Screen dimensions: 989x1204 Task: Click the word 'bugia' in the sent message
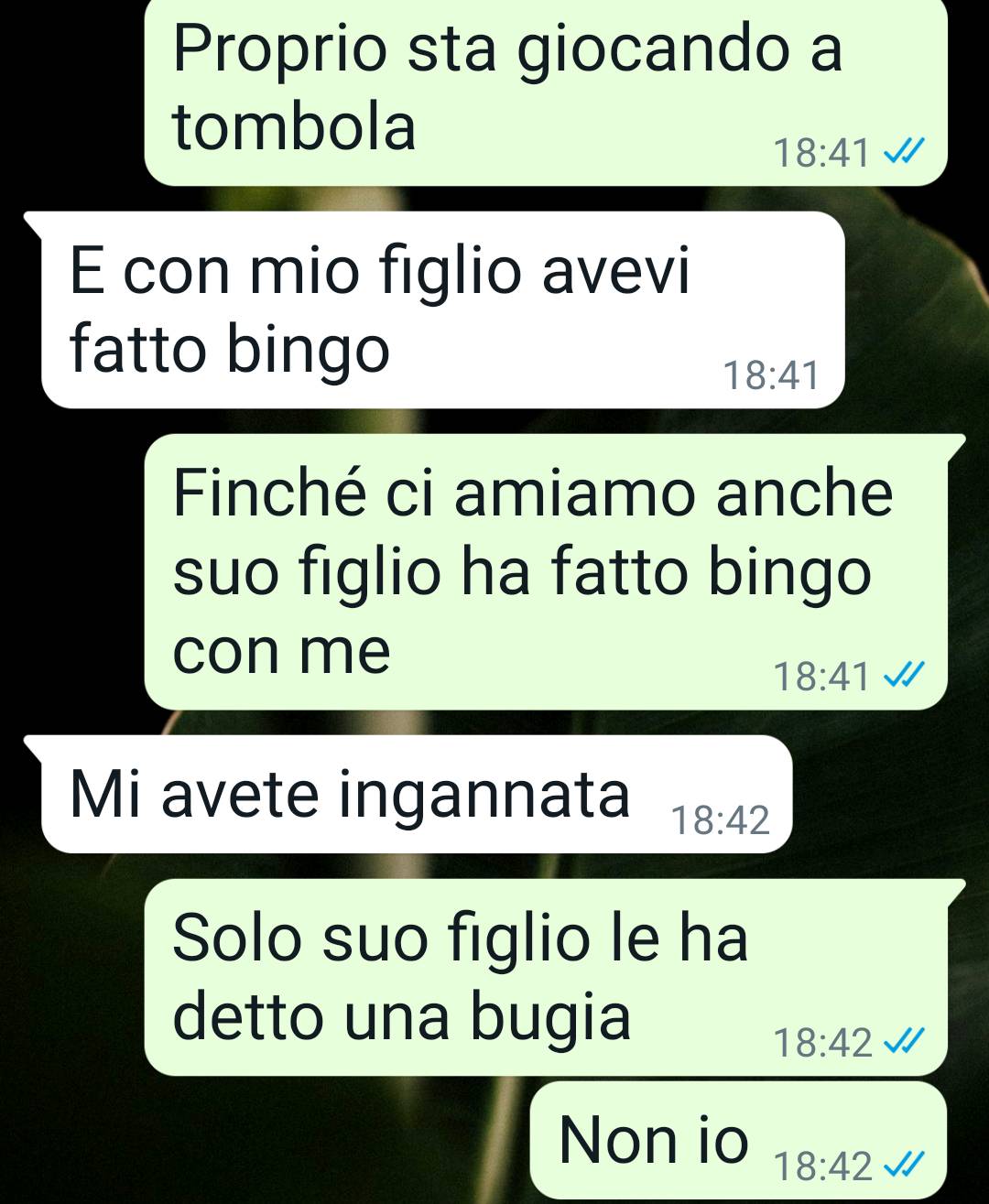pyautogui.click(x=551, y=1020)
